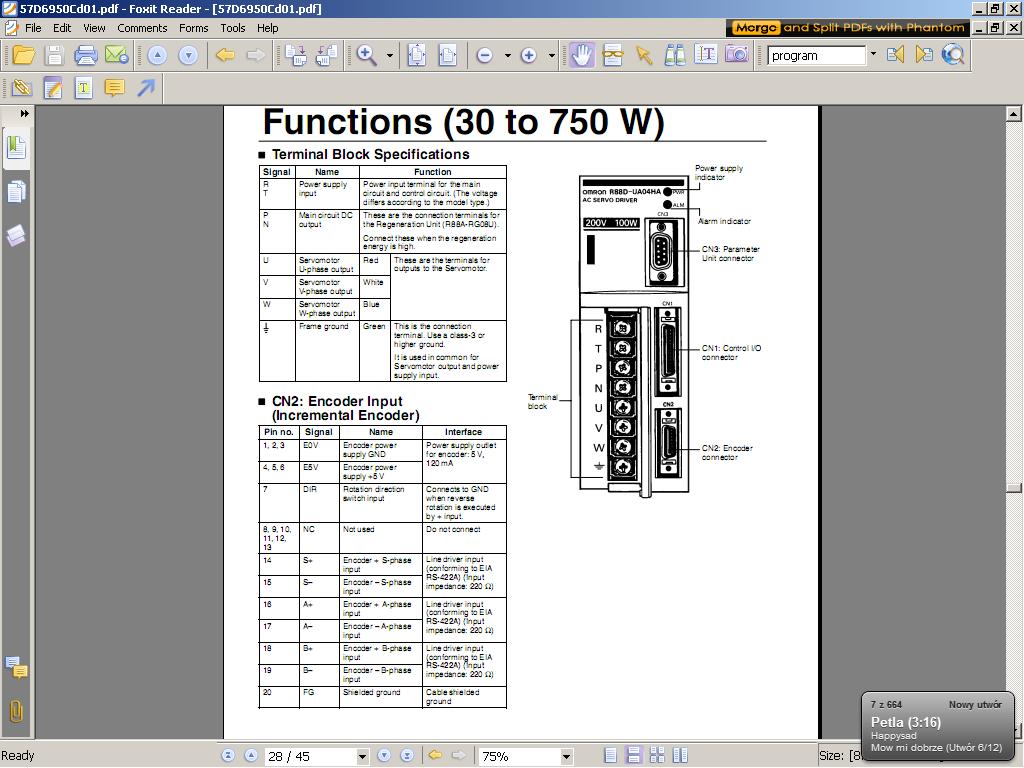
Task: Open the 75% zoom level dropdown
Action: click(566, 756)
